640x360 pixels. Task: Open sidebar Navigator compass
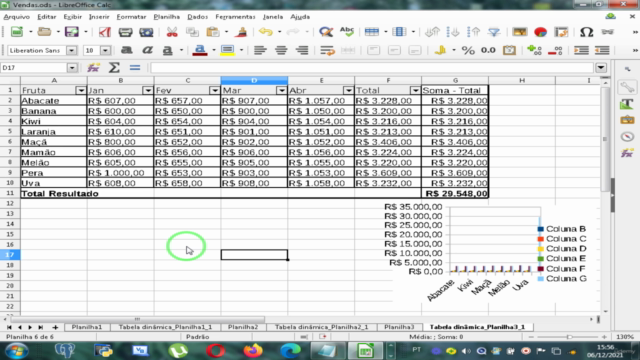627,136
